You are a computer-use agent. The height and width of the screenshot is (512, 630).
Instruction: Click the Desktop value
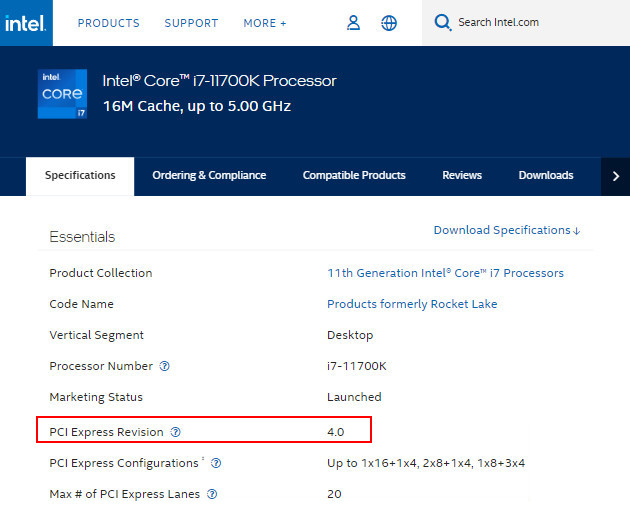click(350, 335)
